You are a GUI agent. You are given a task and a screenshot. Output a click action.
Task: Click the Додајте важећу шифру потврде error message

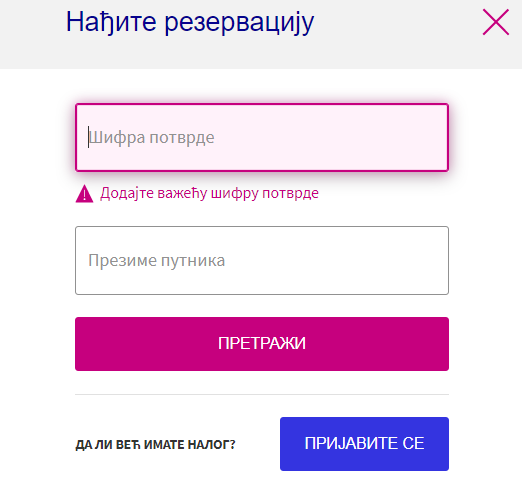(x=209, y=193)
